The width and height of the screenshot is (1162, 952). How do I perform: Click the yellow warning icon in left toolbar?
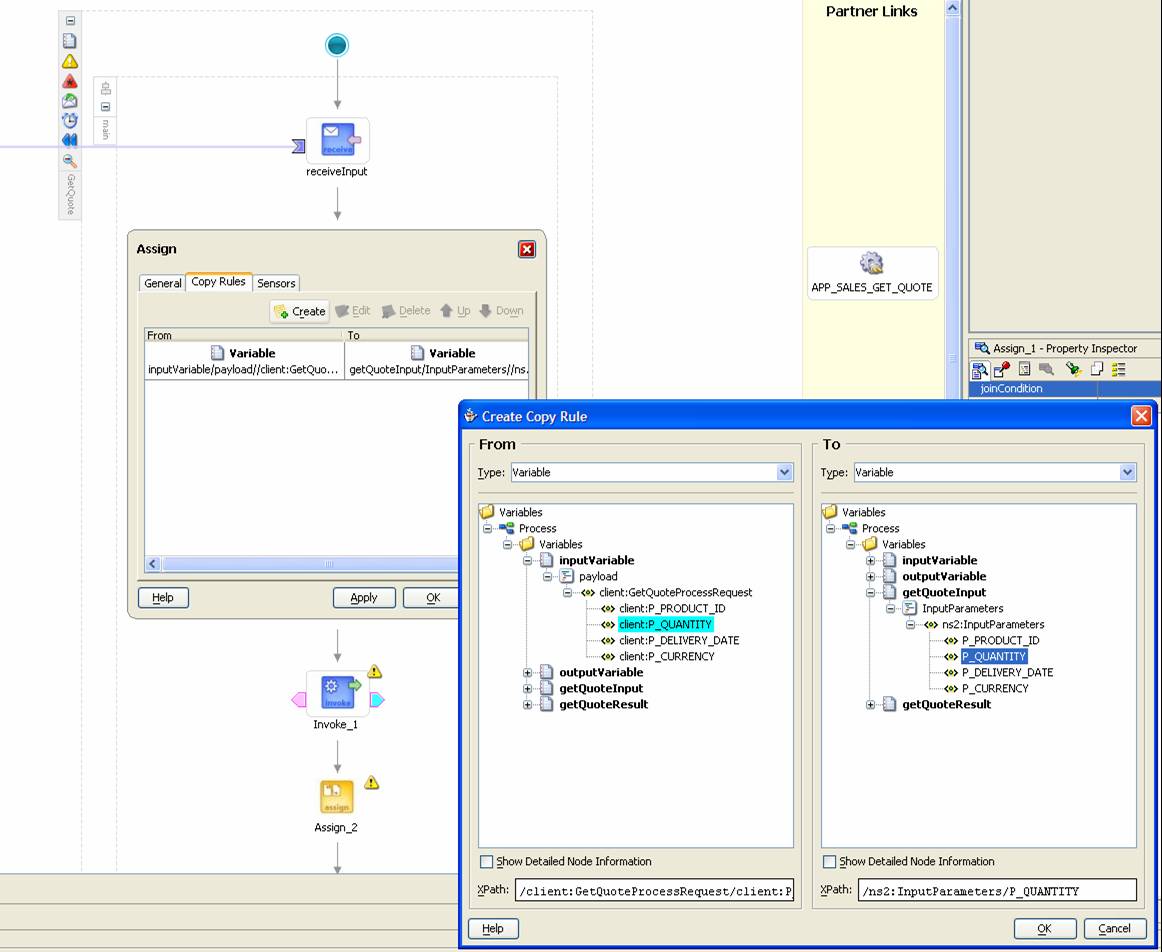click(70, 61)
